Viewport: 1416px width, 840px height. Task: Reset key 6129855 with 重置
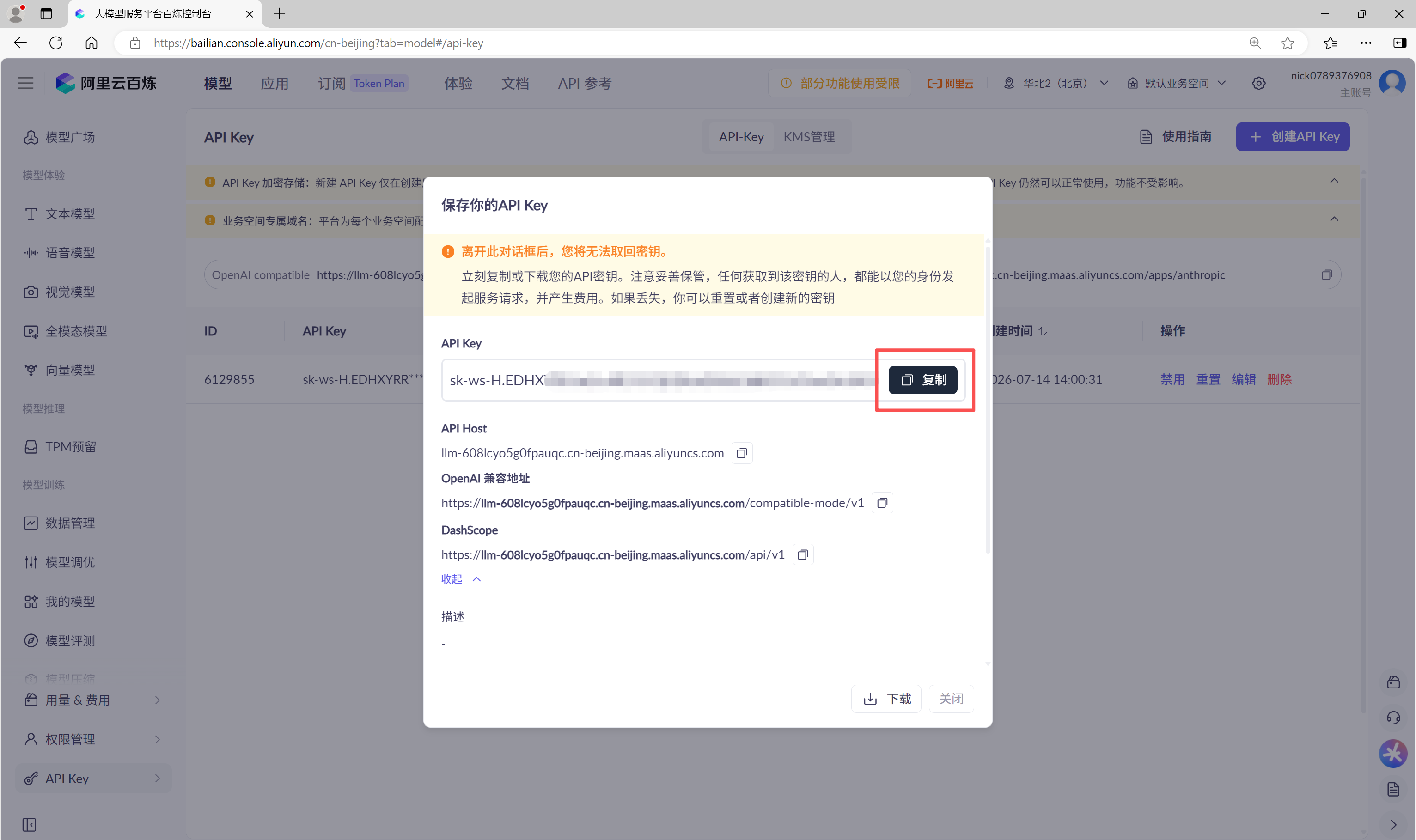click(1208, 379)
